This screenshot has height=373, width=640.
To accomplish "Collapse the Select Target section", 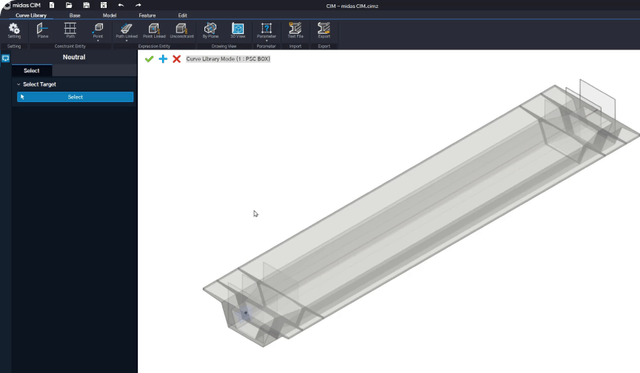I will point(18,84).
